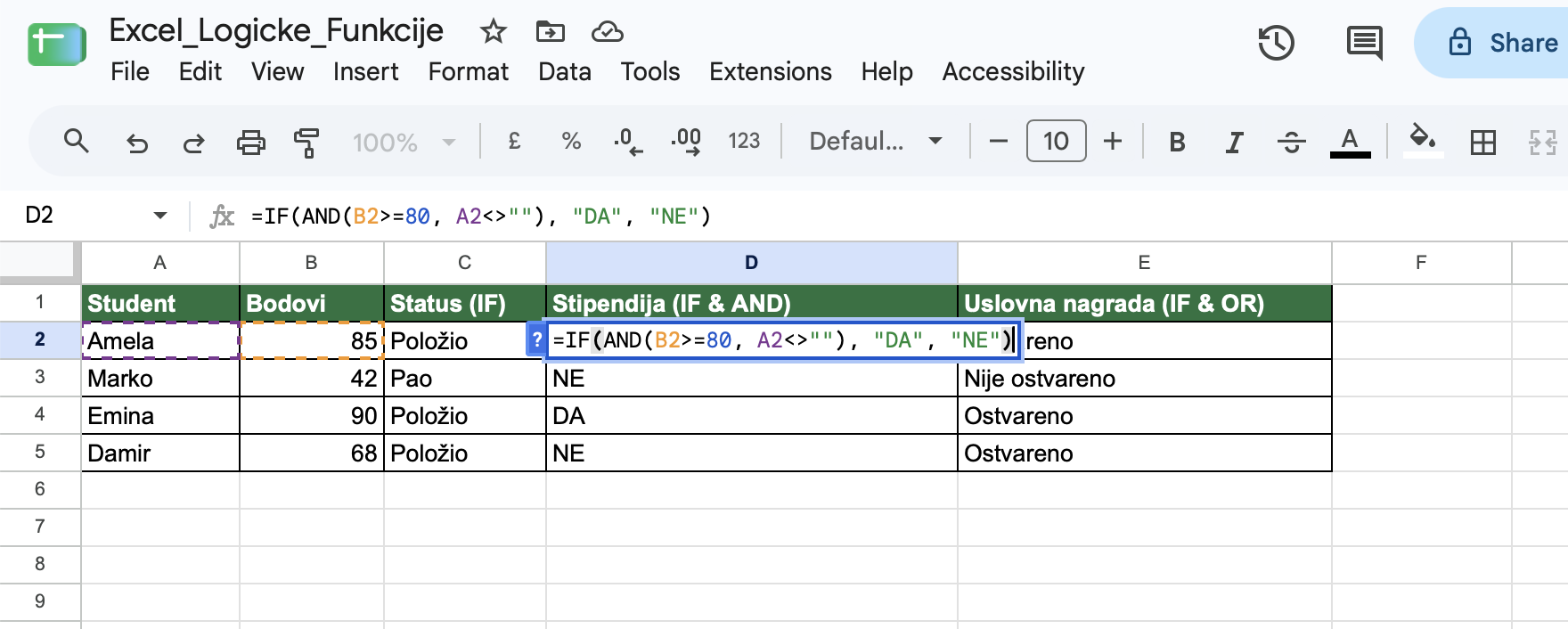The width and height of the screenshot is (1568, 629).
Task: Activate the paint format tool
Action: [306, 142]
